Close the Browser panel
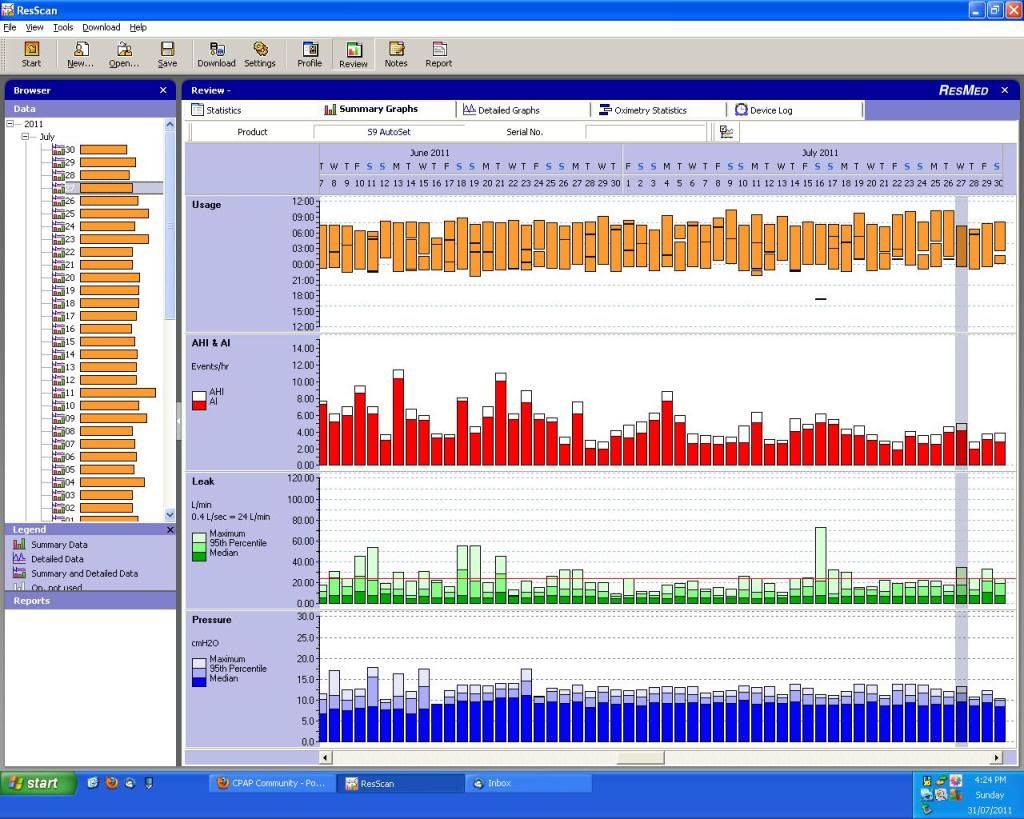 (x=163, y=90)
